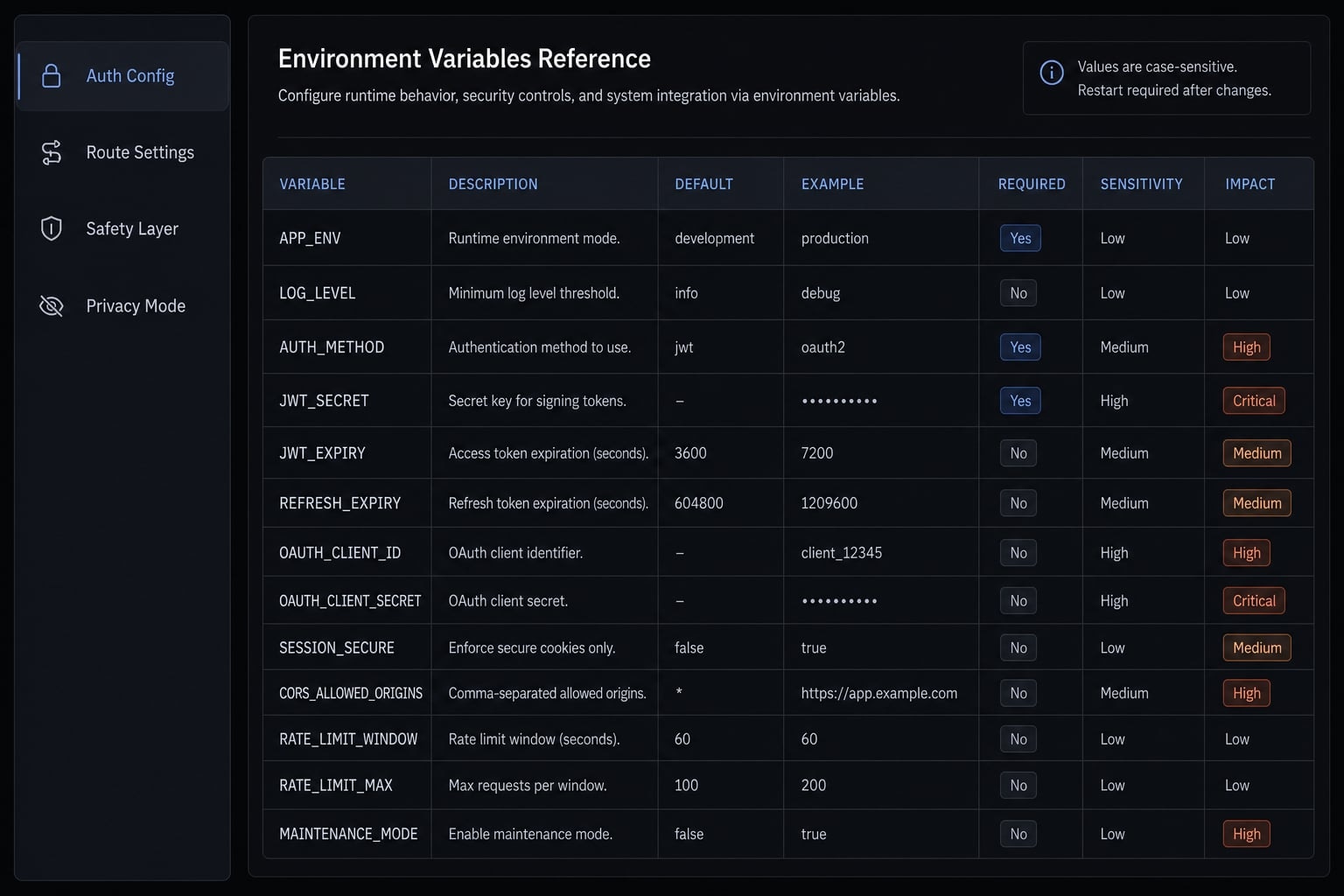Click the No badge for REFRESH_EXPIRY
This screenshot has height=896, width=1344.
(1018, 503)
